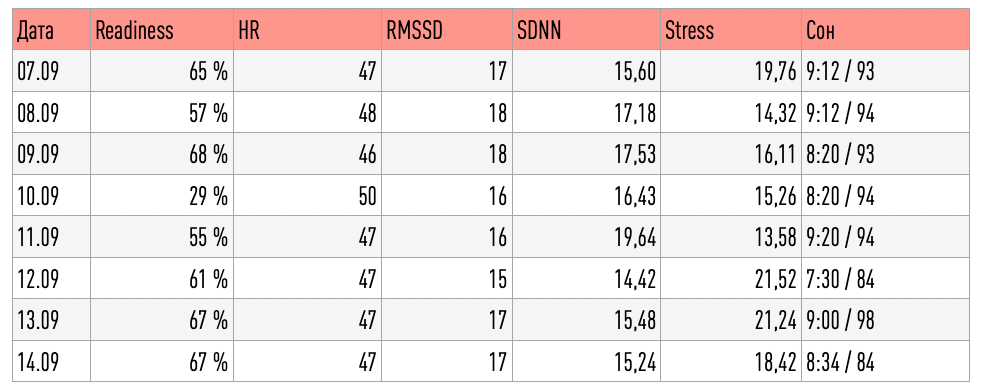Select the SDNN column header
The height and width of the screenshot is (390, 981).
click(x=586, y=29)
